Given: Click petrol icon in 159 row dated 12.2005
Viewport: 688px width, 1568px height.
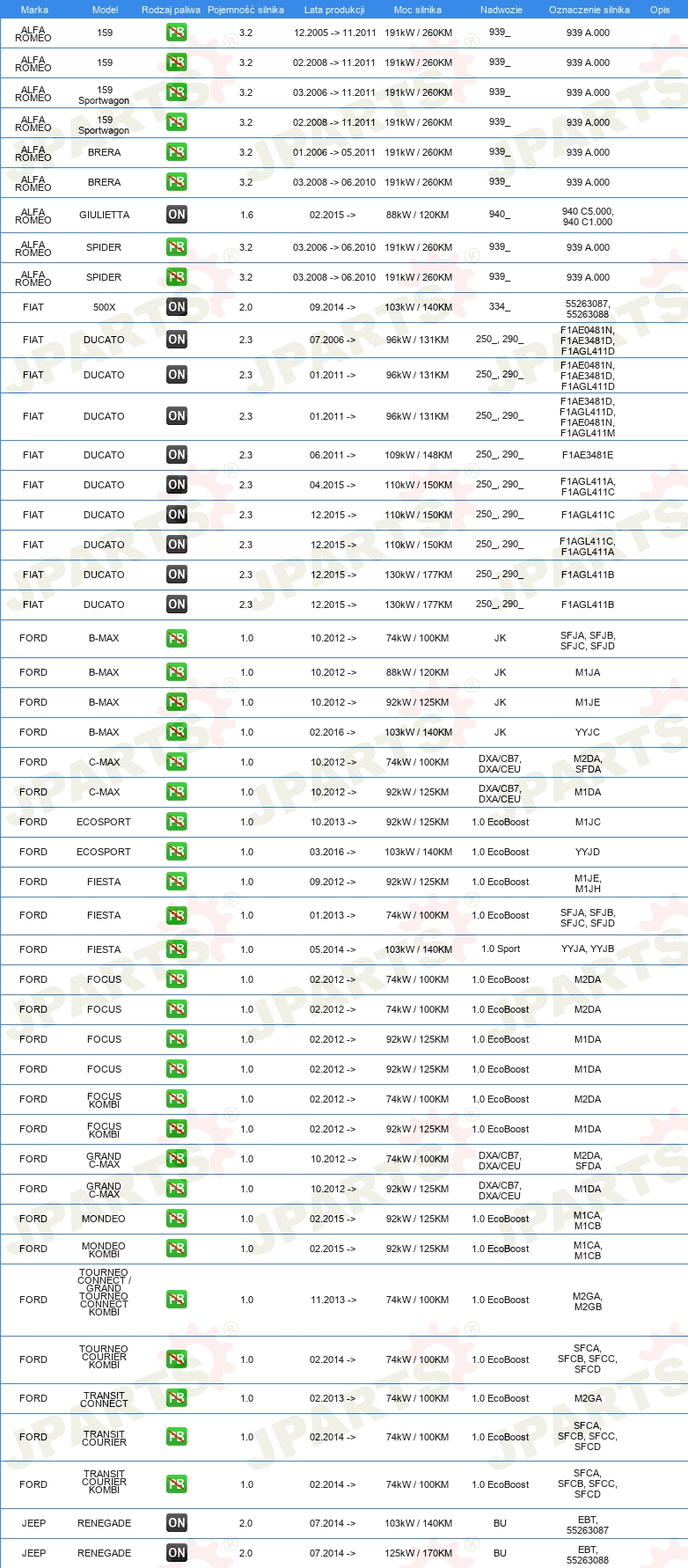Looking at the screenshot, I should coord(177,33).
